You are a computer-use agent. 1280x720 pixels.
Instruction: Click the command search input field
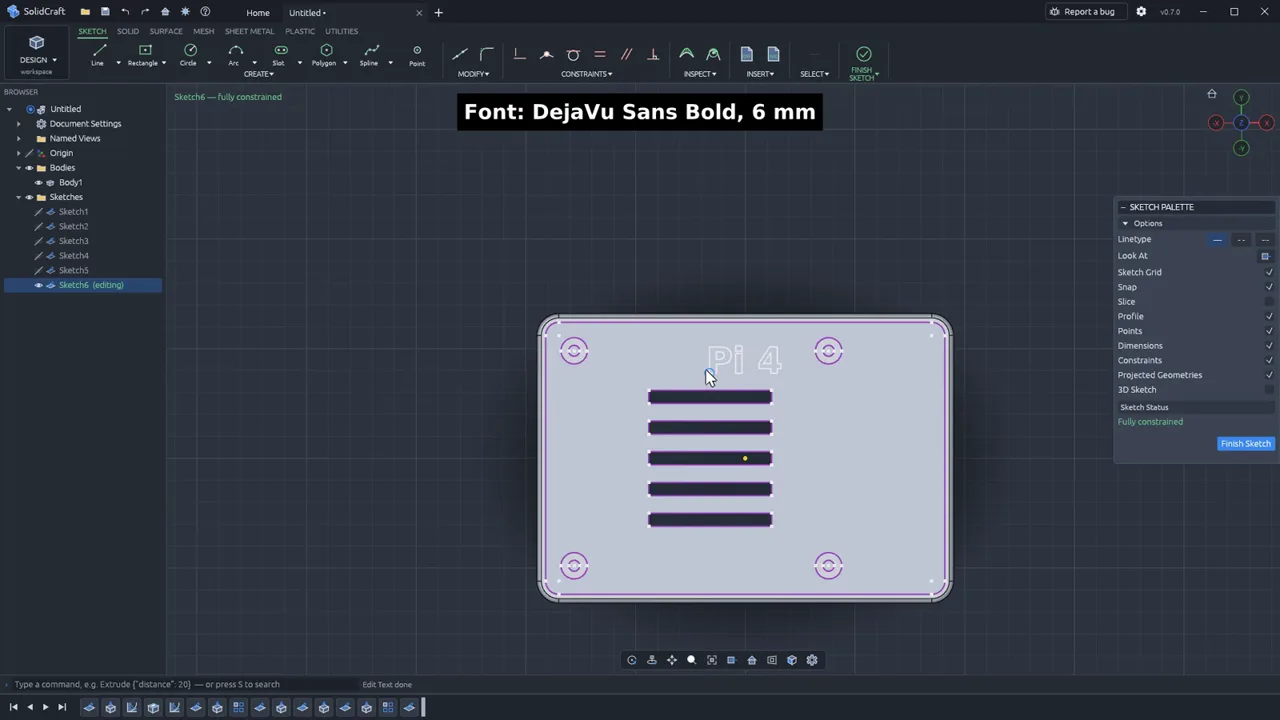[180, 685]
